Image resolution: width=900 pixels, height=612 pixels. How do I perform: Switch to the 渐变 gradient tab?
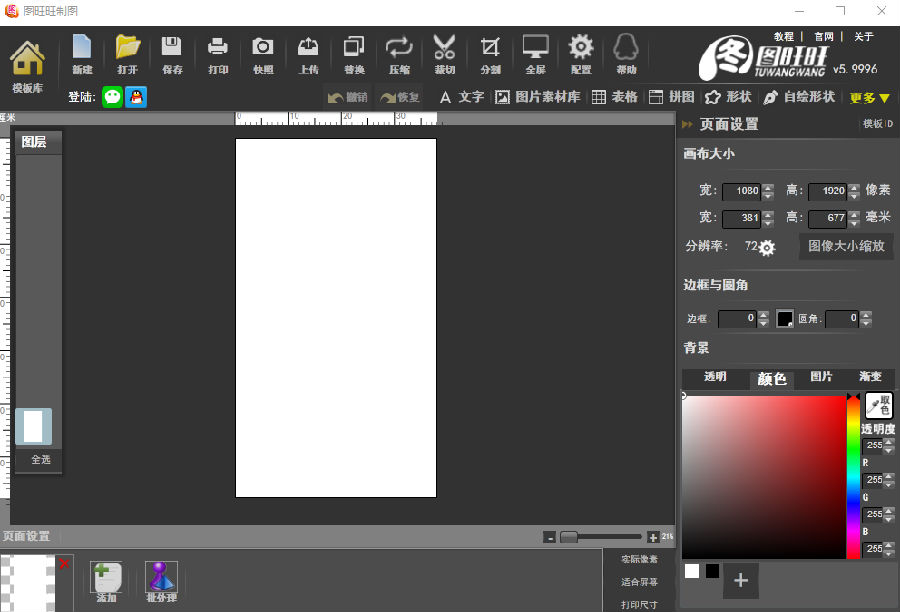pyautogui.click(x=870, y=377)
